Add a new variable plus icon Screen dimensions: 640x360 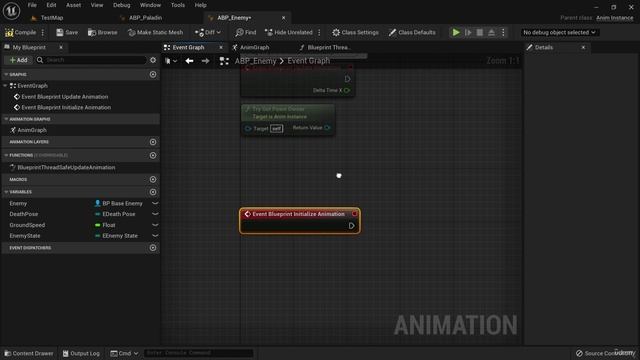point(153,192)
